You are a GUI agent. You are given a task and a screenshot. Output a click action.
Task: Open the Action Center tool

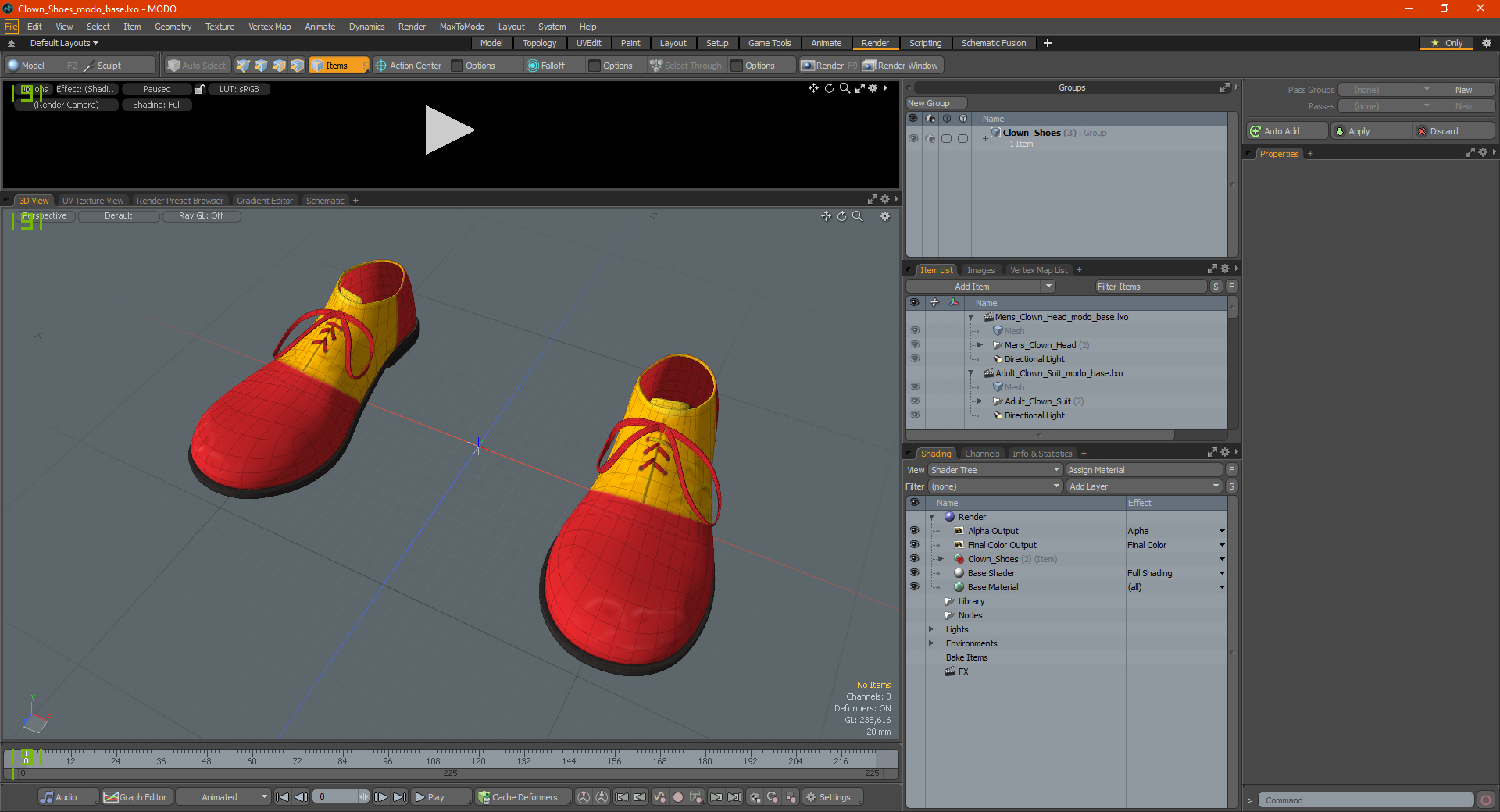tap(409, 66)
